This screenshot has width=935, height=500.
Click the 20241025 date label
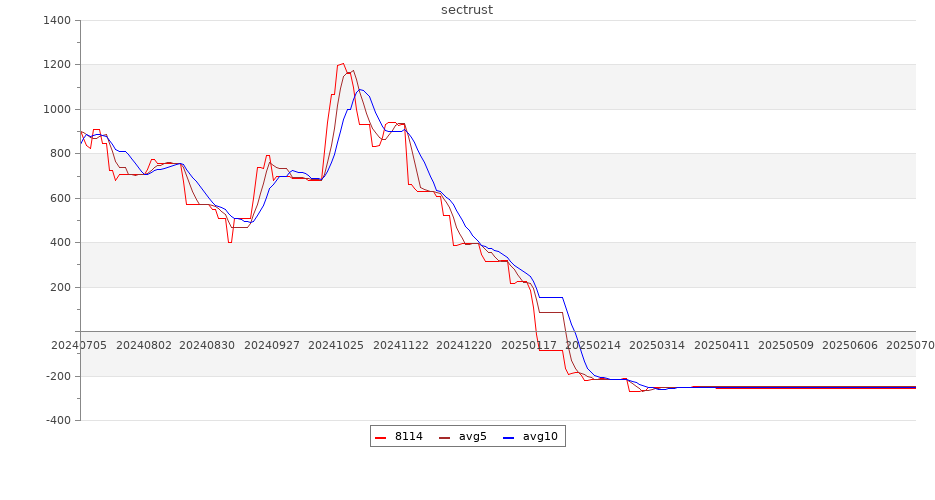point(336,345)
